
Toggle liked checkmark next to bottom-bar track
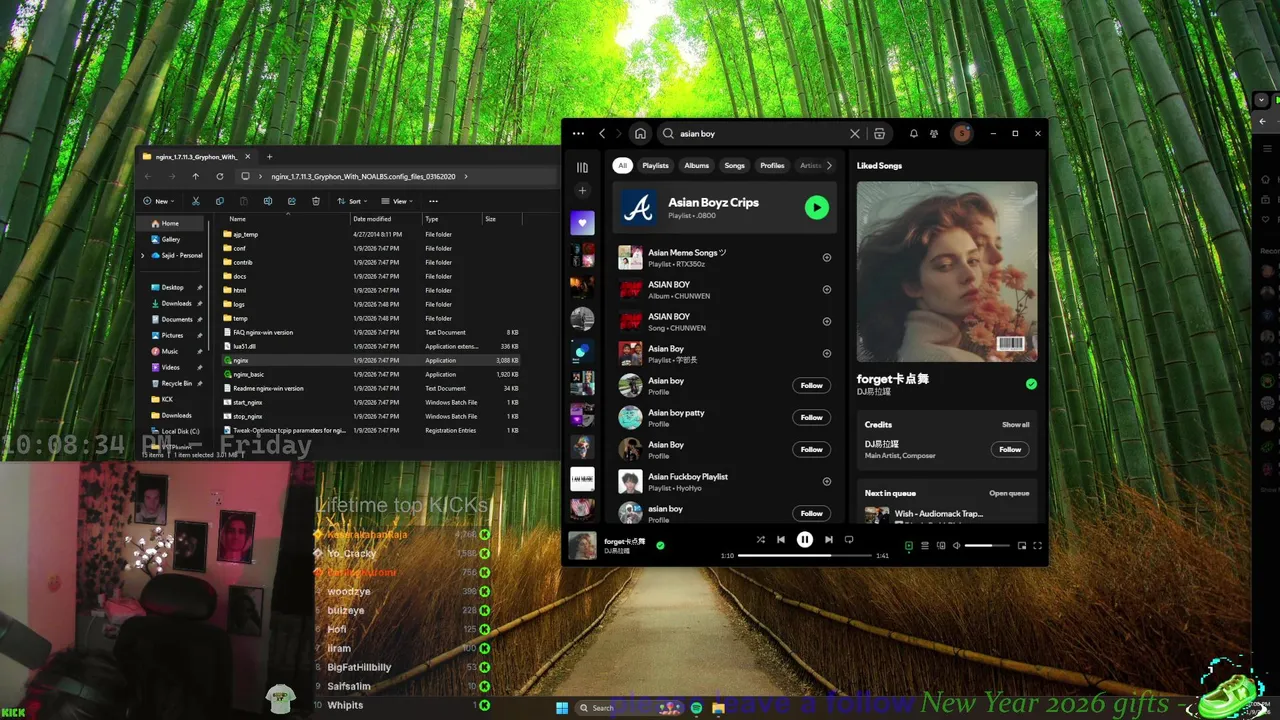coord(660,545)
